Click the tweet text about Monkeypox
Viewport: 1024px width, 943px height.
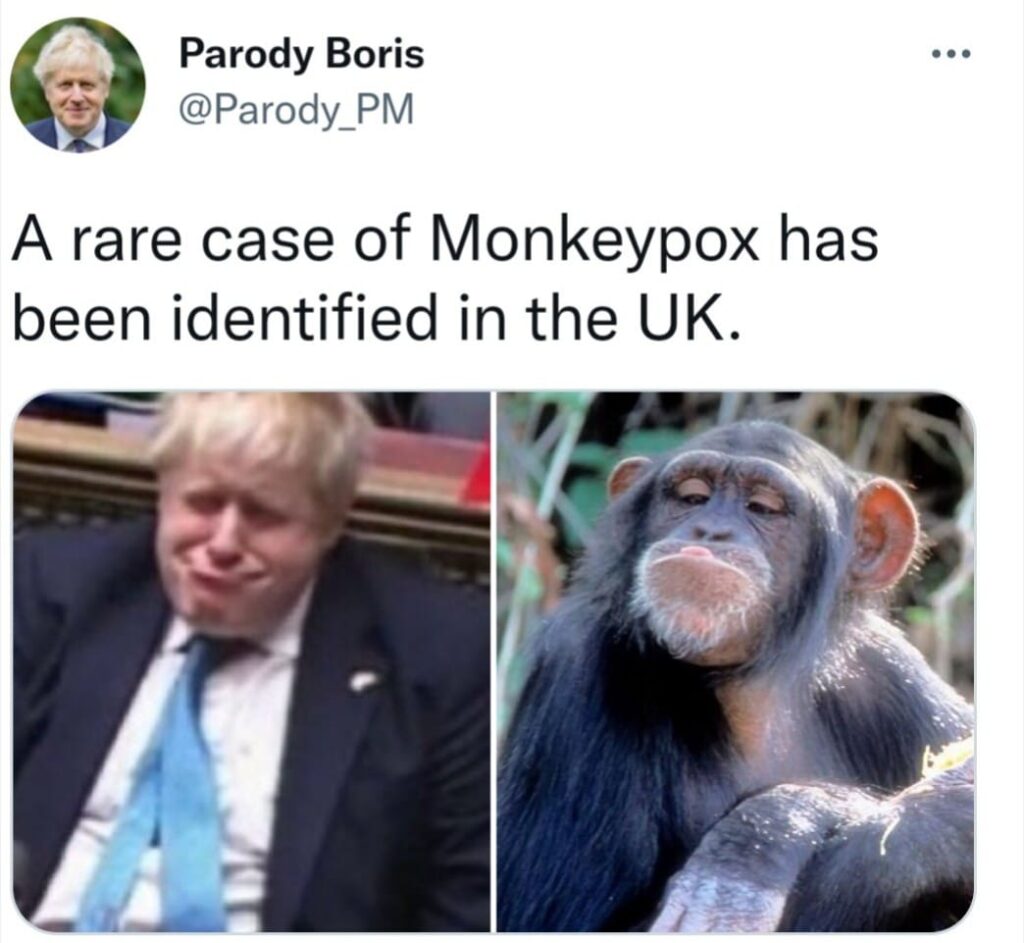click(x=445, y=278)
